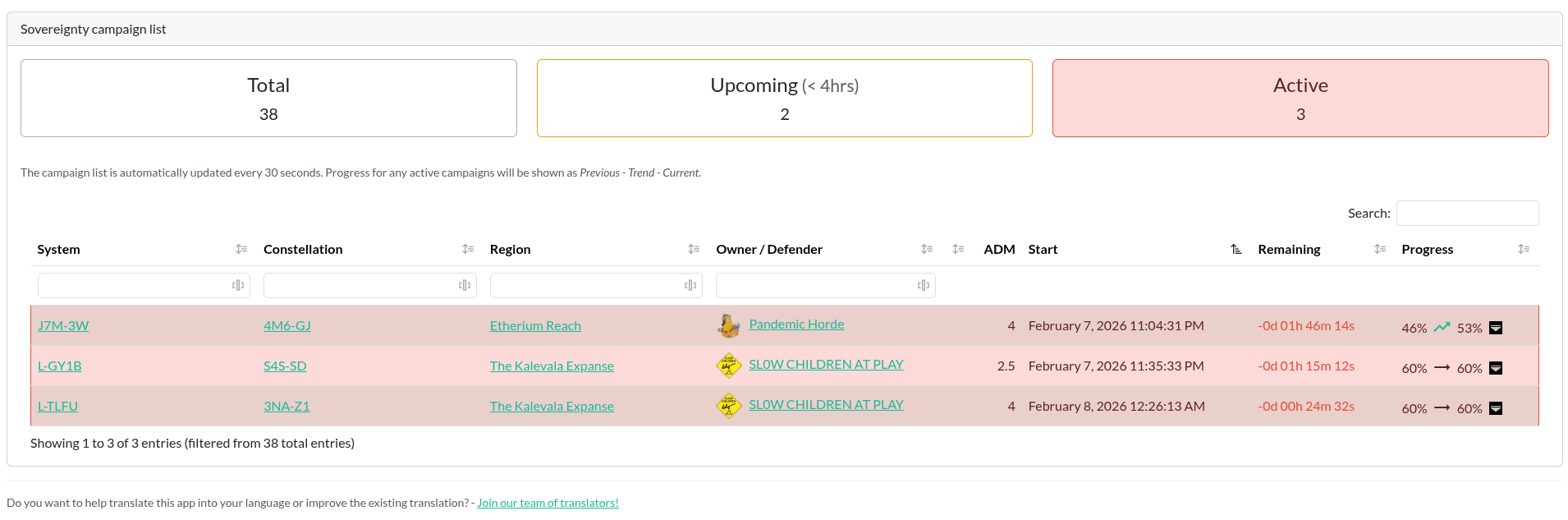Expand progress details for L-GY1B row
This screenshot has width=1568, height=520.
(1496, 368)
